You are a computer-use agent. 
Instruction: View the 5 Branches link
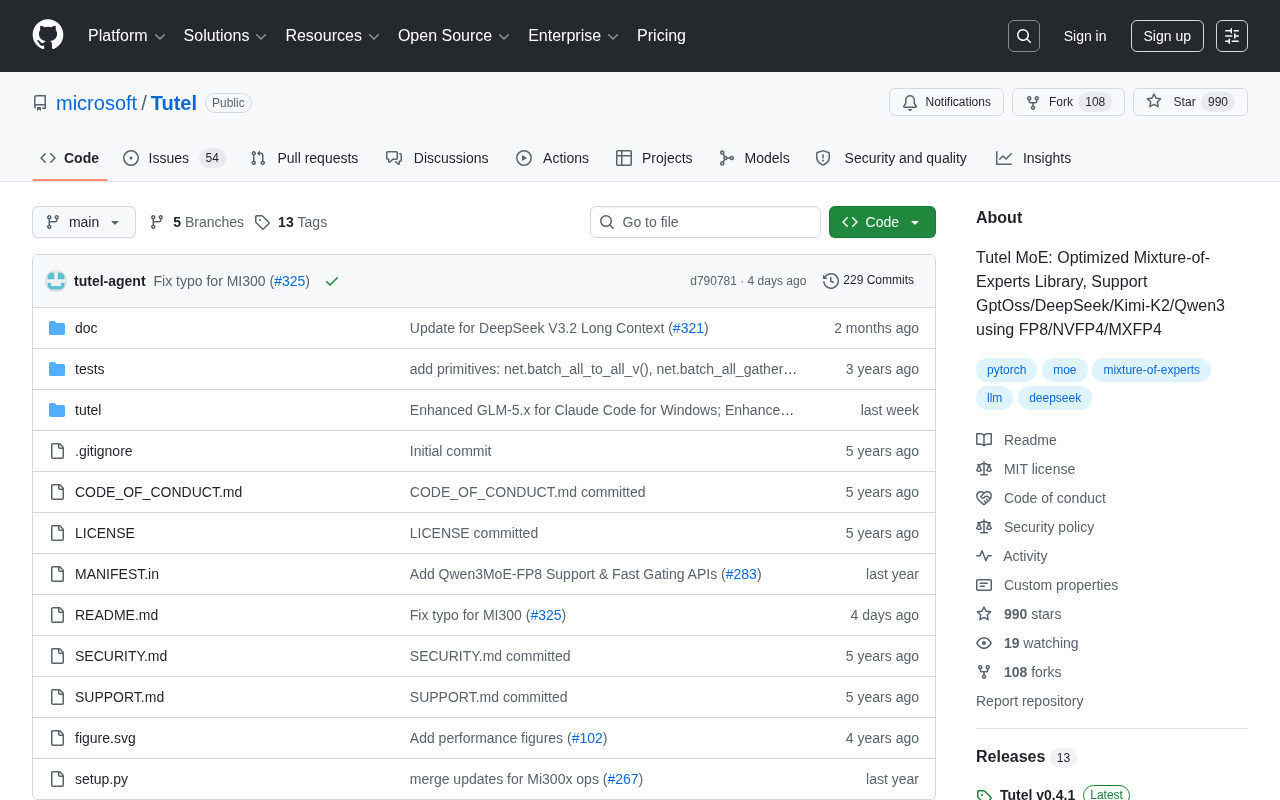tap(197, 222)
